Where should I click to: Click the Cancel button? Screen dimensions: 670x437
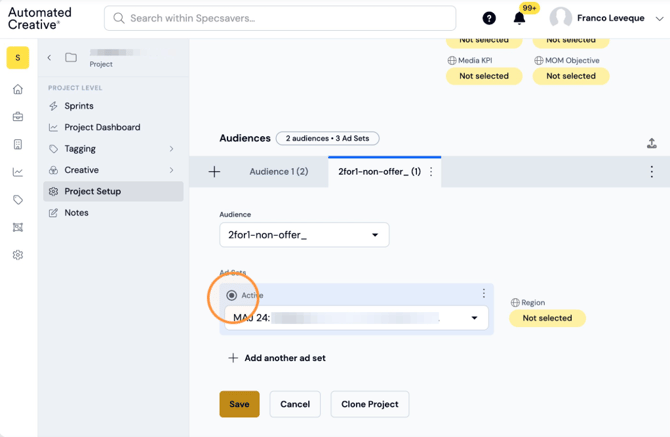pyautogui.click(x=295, y=404)
